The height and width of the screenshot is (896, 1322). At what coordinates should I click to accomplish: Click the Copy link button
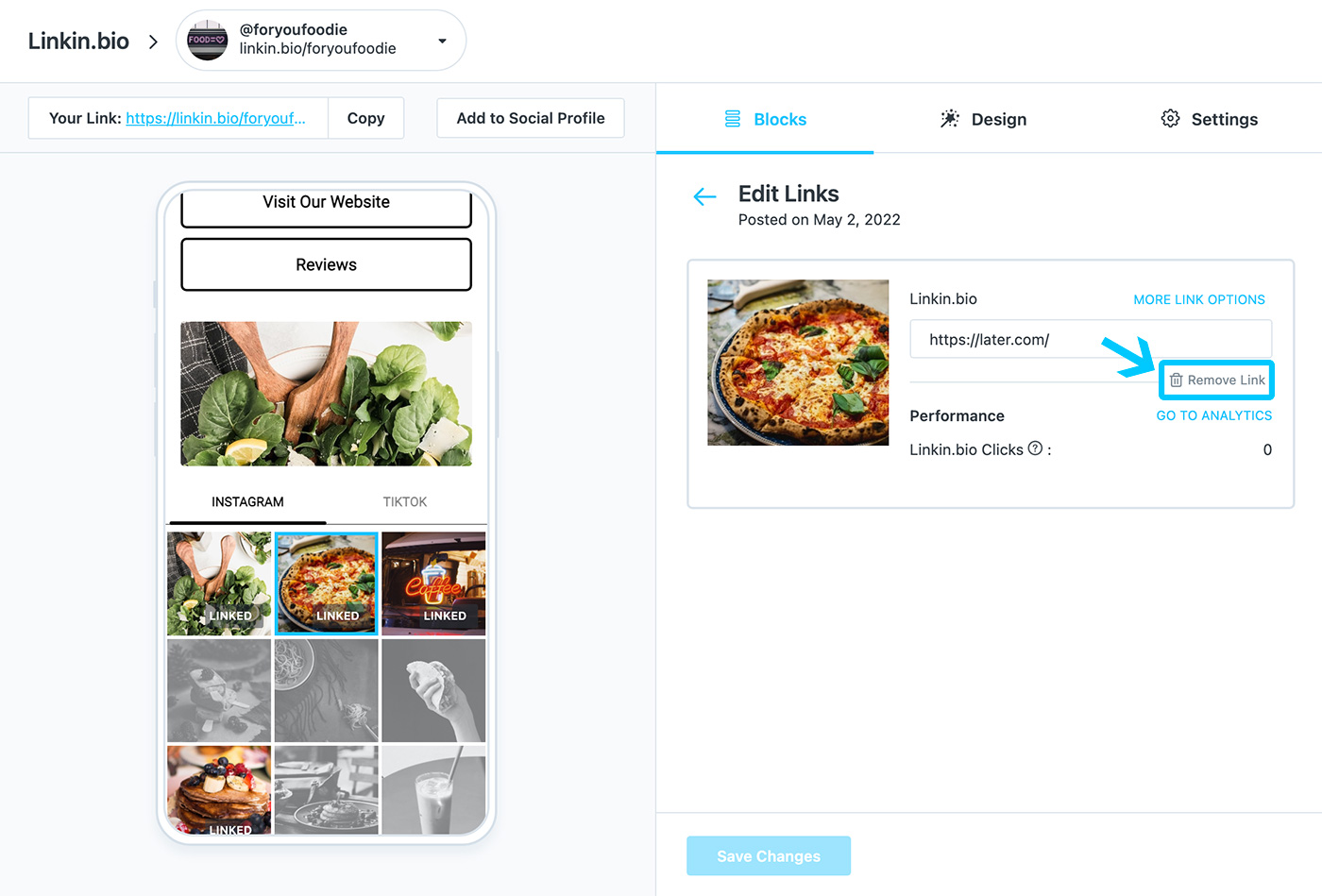[366, 118]
